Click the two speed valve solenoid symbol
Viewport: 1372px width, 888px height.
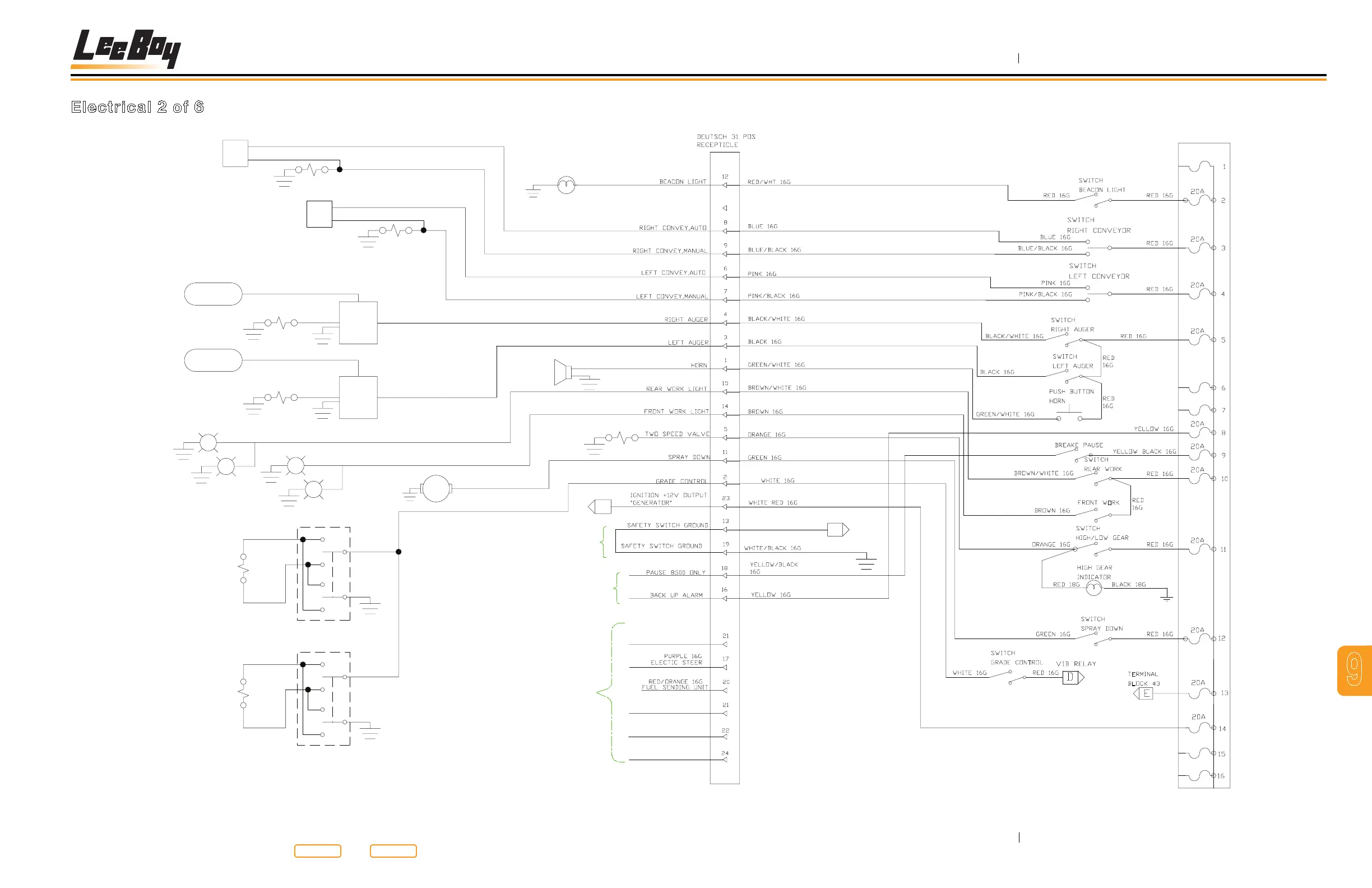[x=622, y=438]
